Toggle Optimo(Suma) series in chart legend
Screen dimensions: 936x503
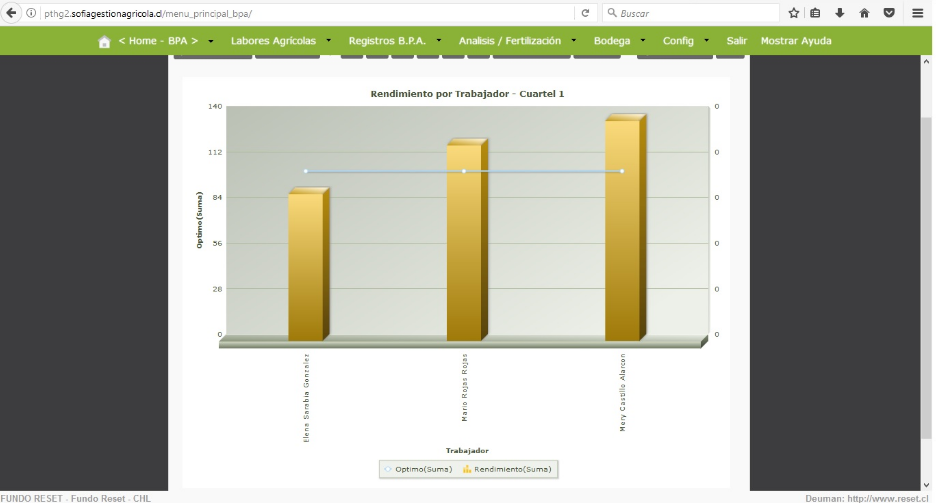[x=418, y=470]
